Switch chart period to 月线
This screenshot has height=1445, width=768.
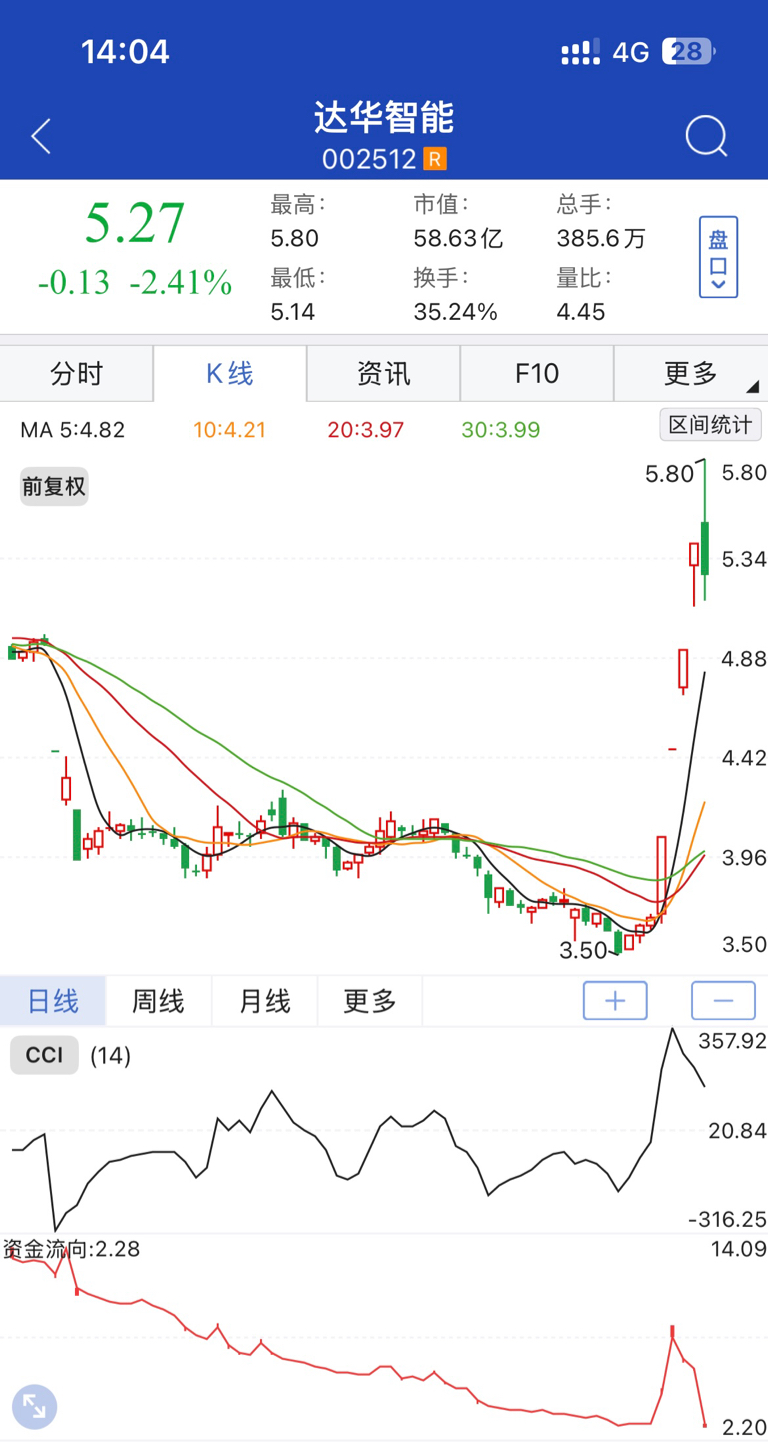click(x=264, y=1001)
